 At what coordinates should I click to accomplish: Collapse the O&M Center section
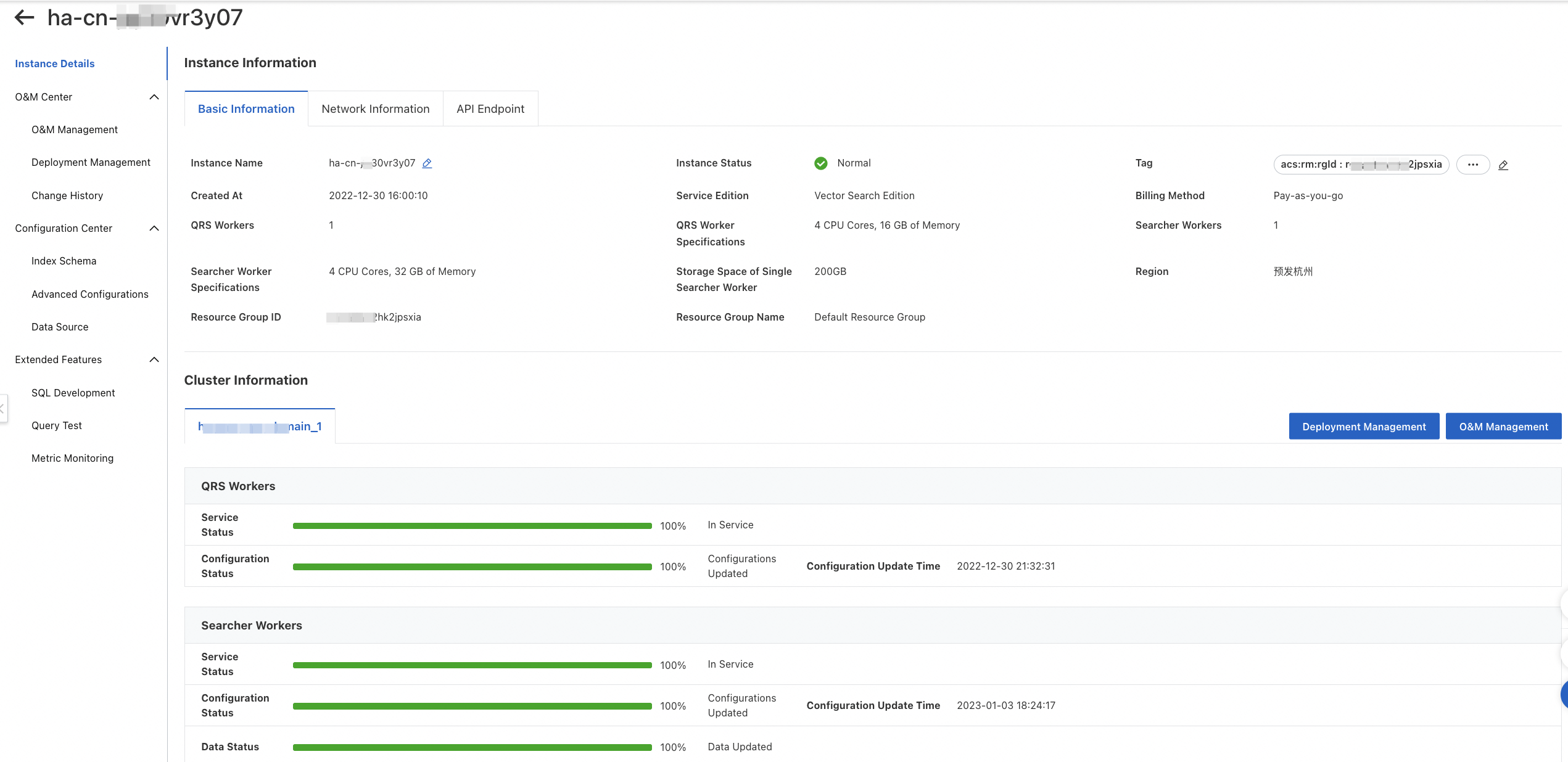tap(154, 97)
